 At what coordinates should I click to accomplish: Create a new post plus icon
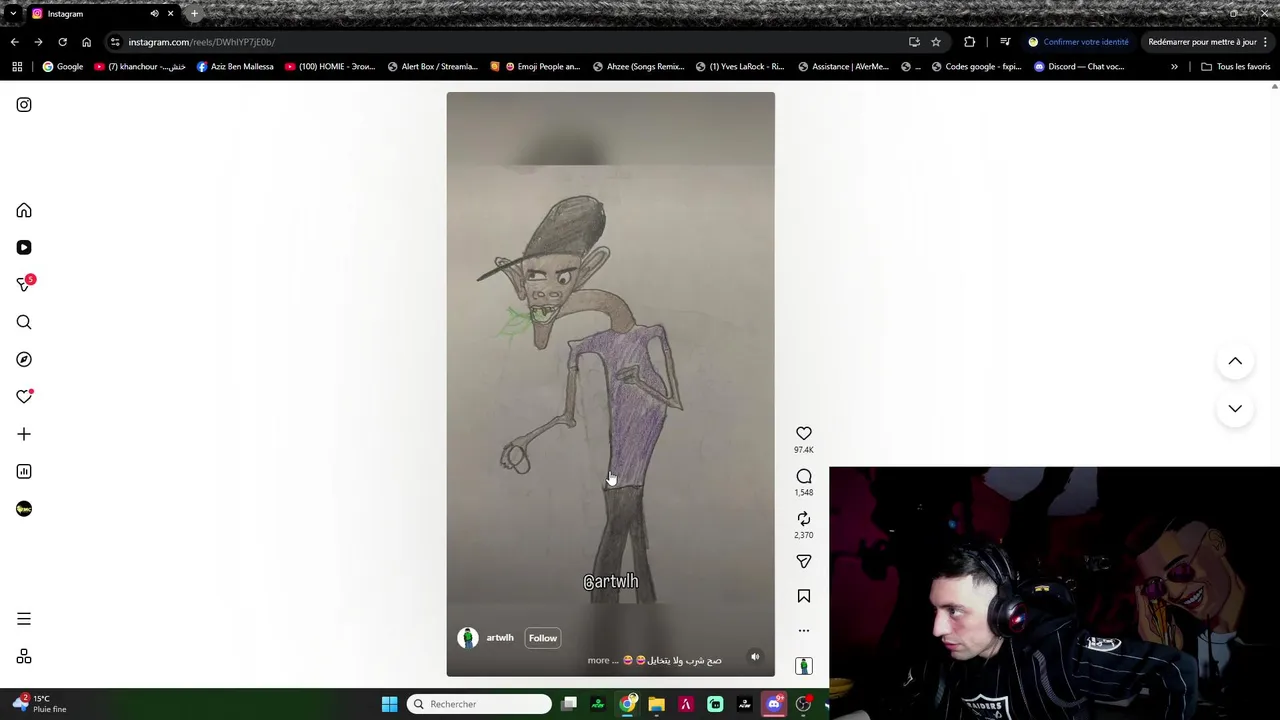click(24, 434)
